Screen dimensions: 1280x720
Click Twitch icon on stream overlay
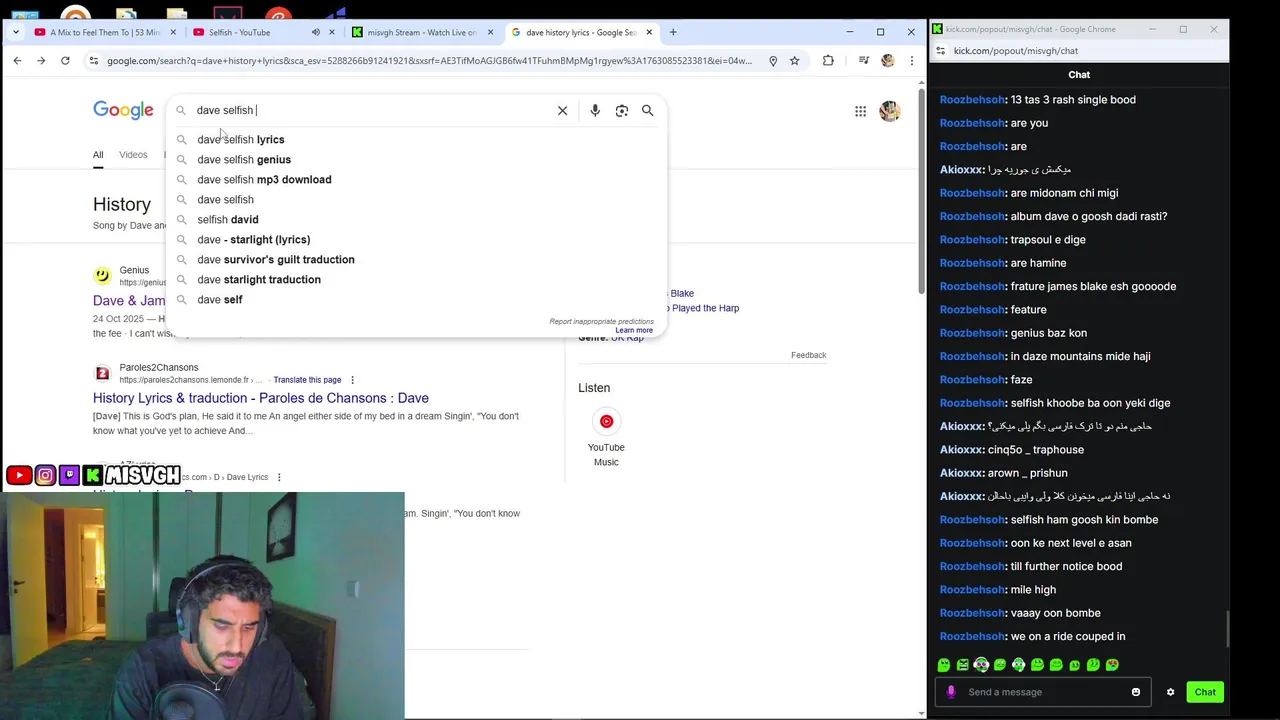69,476
